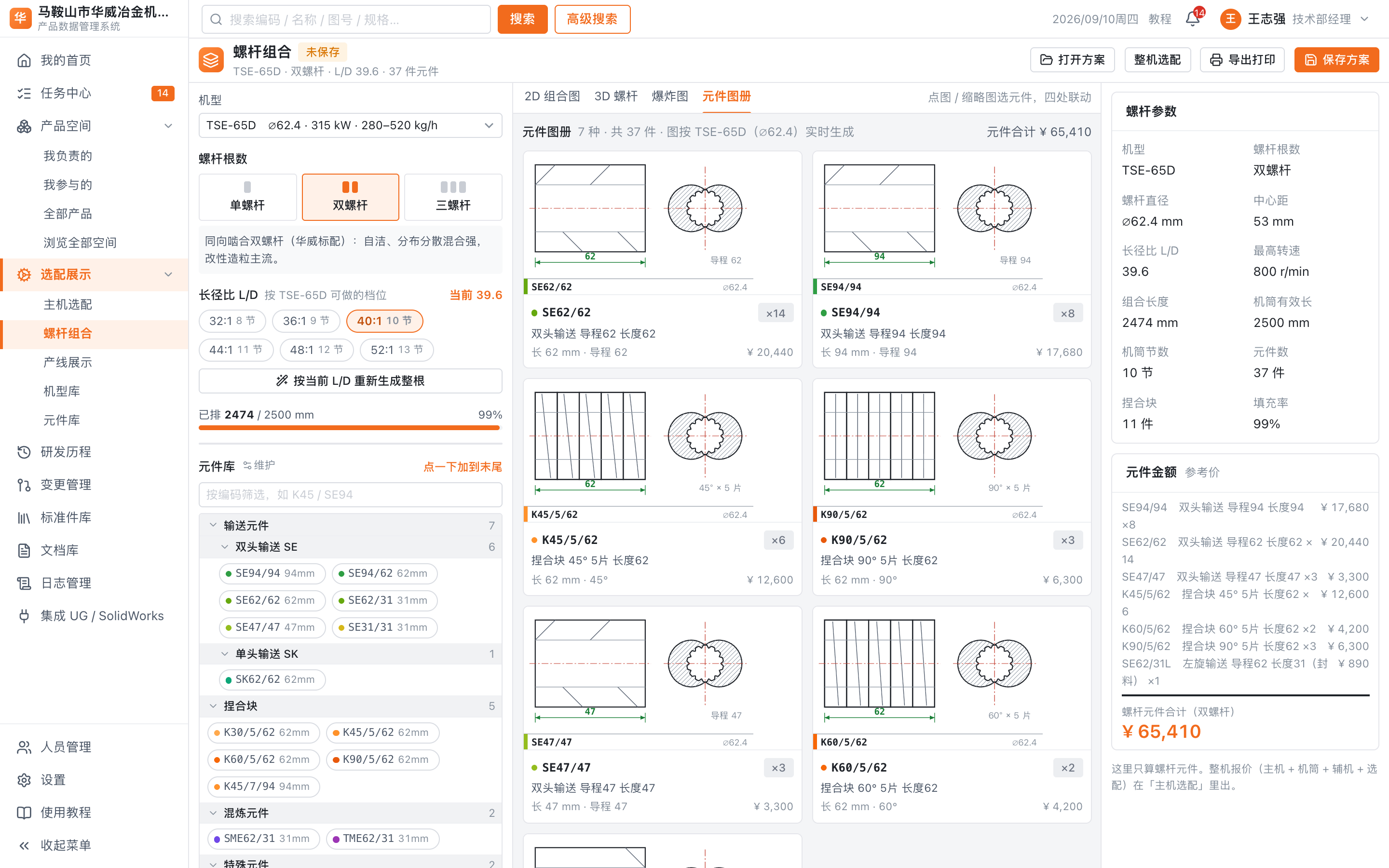Screen dimensions: 1389x868
Task: Click the 设置 gear icon
Action: (24, 780)
